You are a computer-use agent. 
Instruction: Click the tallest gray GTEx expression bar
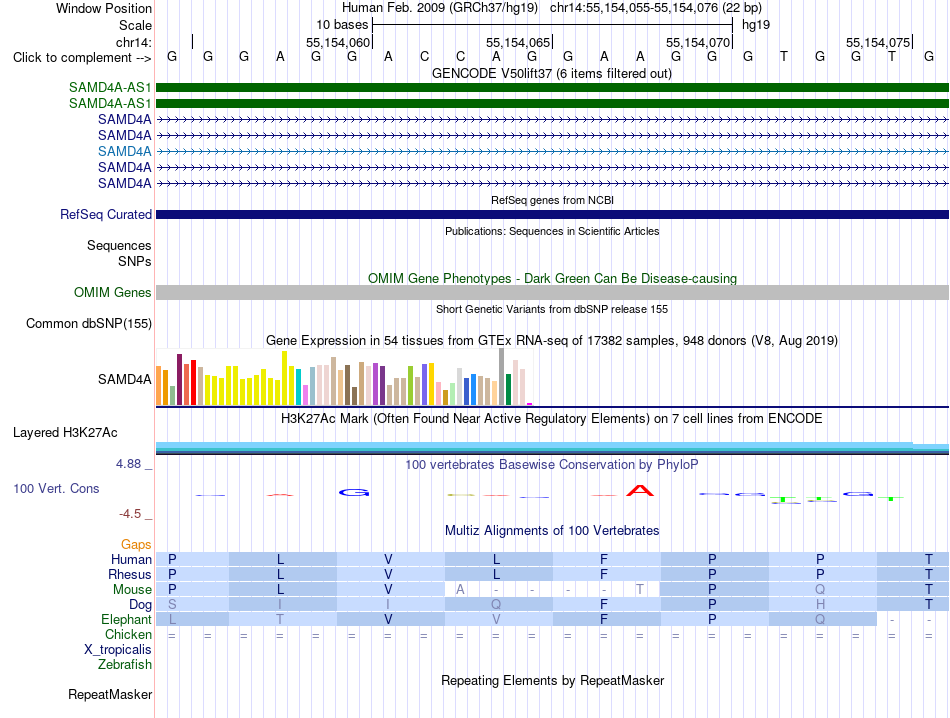coord(502,376)
